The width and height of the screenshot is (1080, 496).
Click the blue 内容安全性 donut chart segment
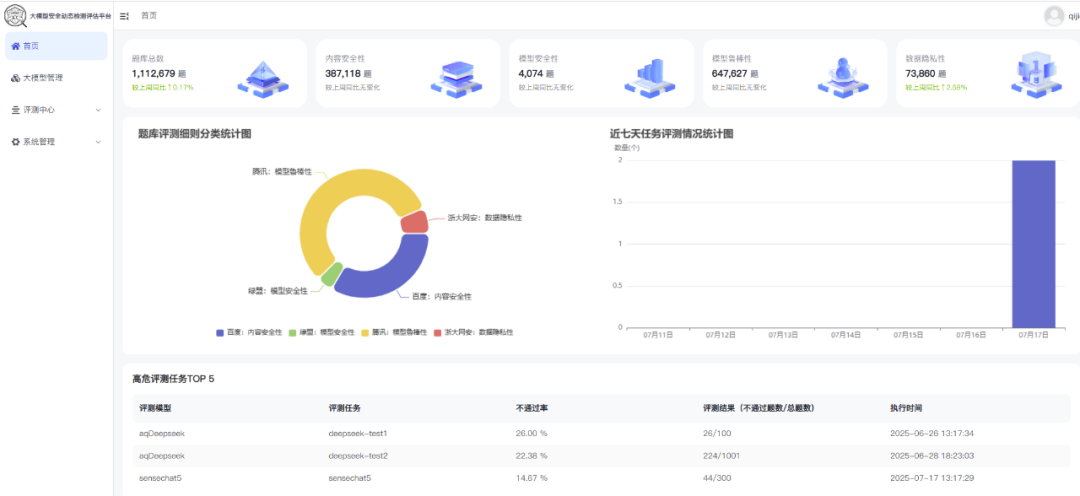tap(385, 275)
